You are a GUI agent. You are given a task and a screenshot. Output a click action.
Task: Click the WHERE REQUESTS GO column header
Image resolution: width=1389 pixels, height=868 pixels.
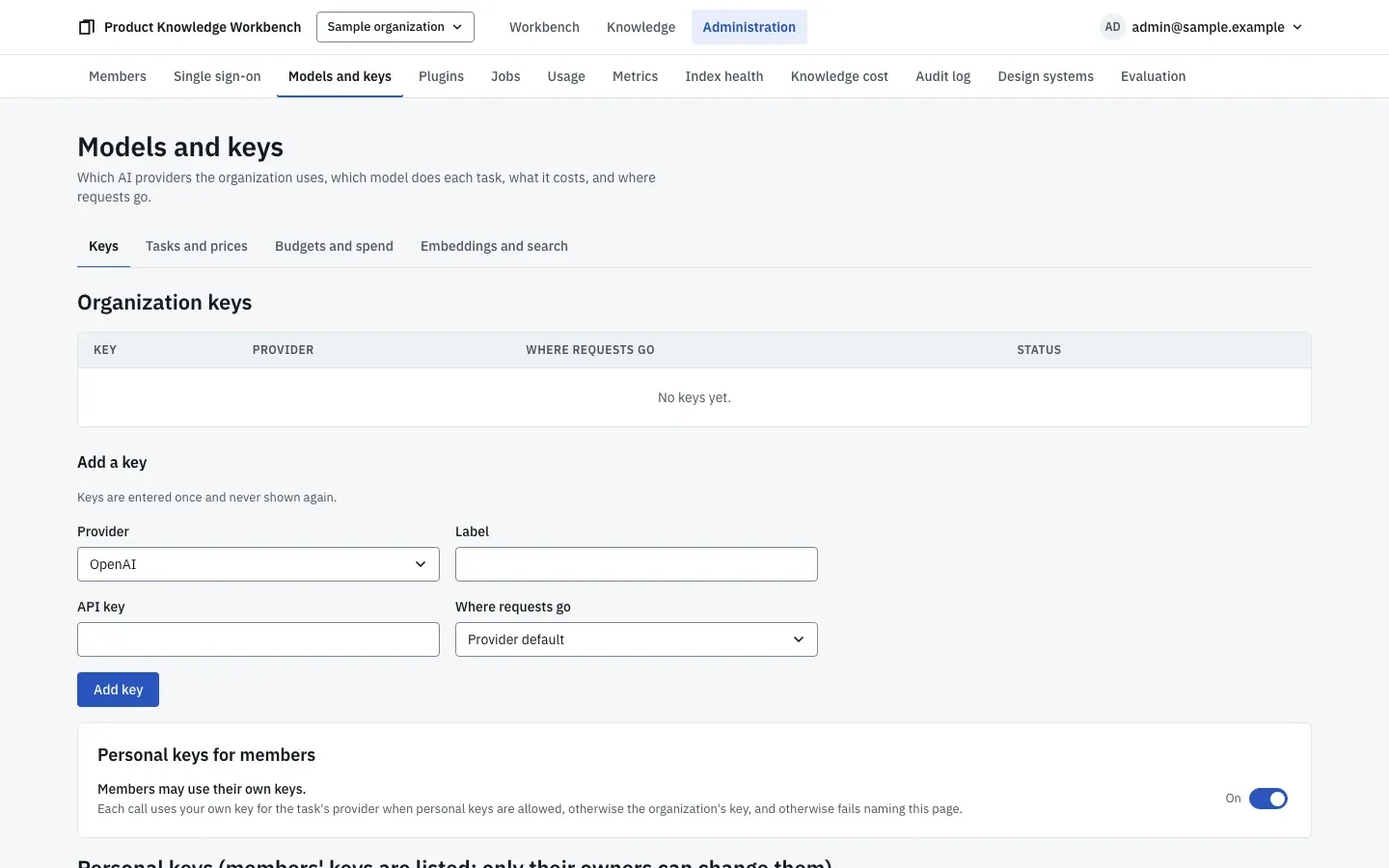tap(590, 350)
